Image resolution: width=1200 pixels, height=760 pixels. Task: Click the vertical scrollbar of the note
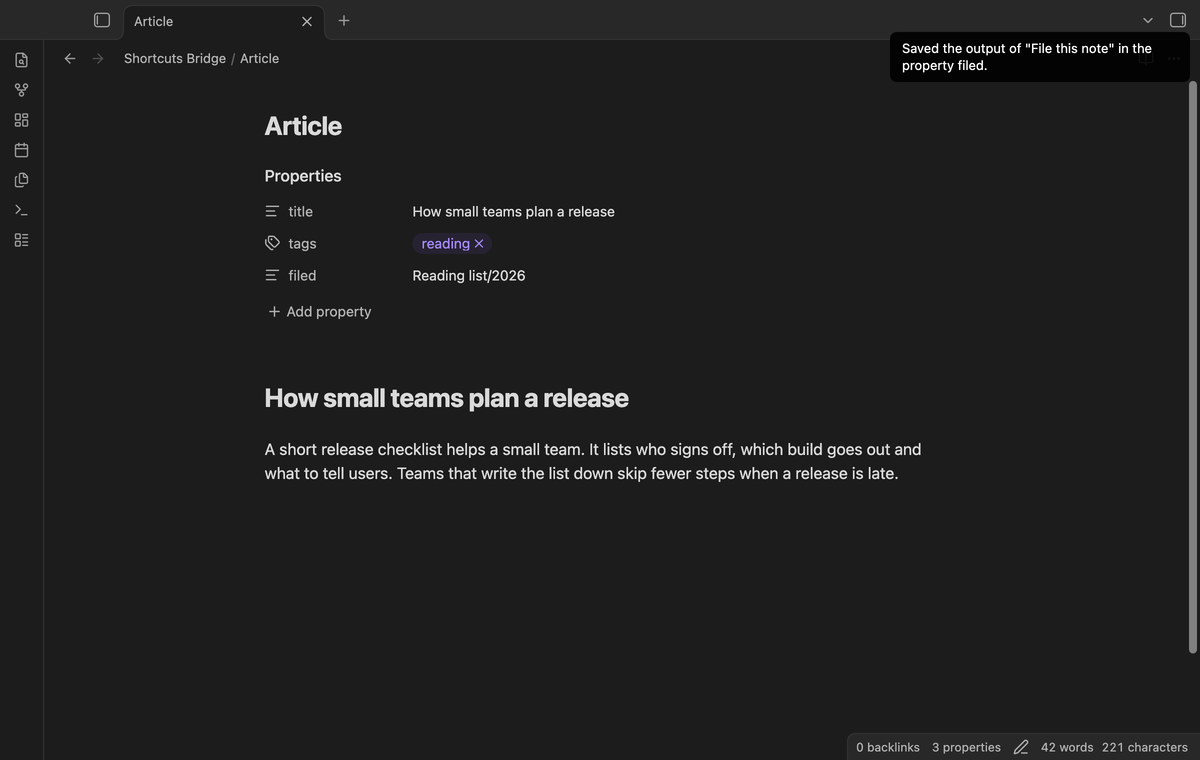coord(1192,367)
